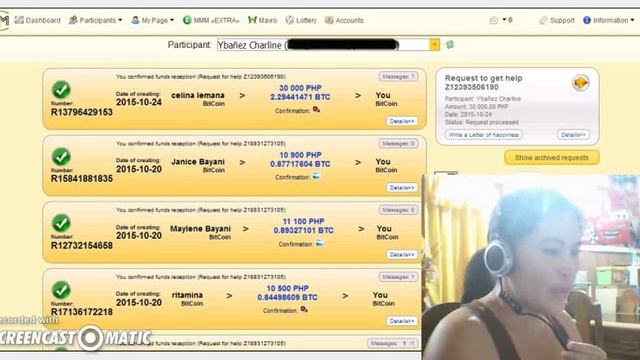Viewport: 640px width, 360px height.
Task: Click confirmation icon on celina lemana order
Action: tap(316, 109)
